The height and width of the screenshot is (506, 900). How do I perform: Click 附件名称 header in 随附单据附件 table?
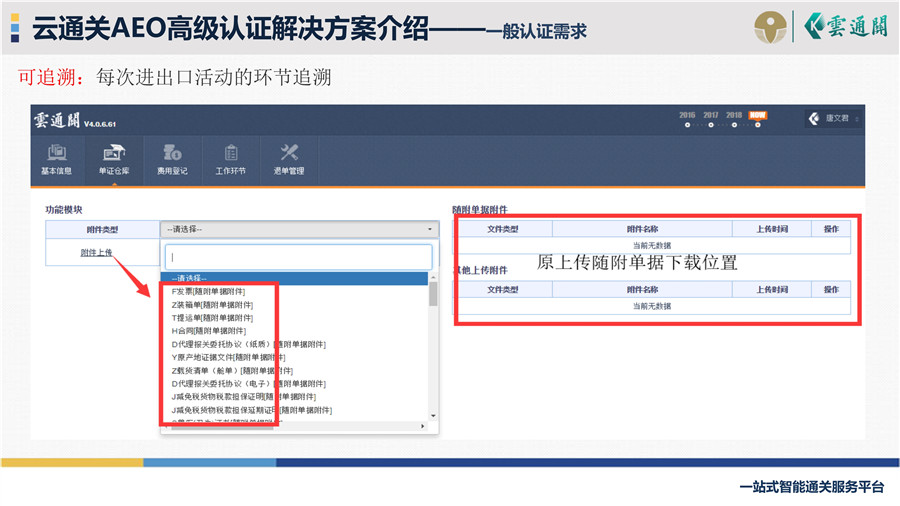pyautogui.click(x=642, y=229)
